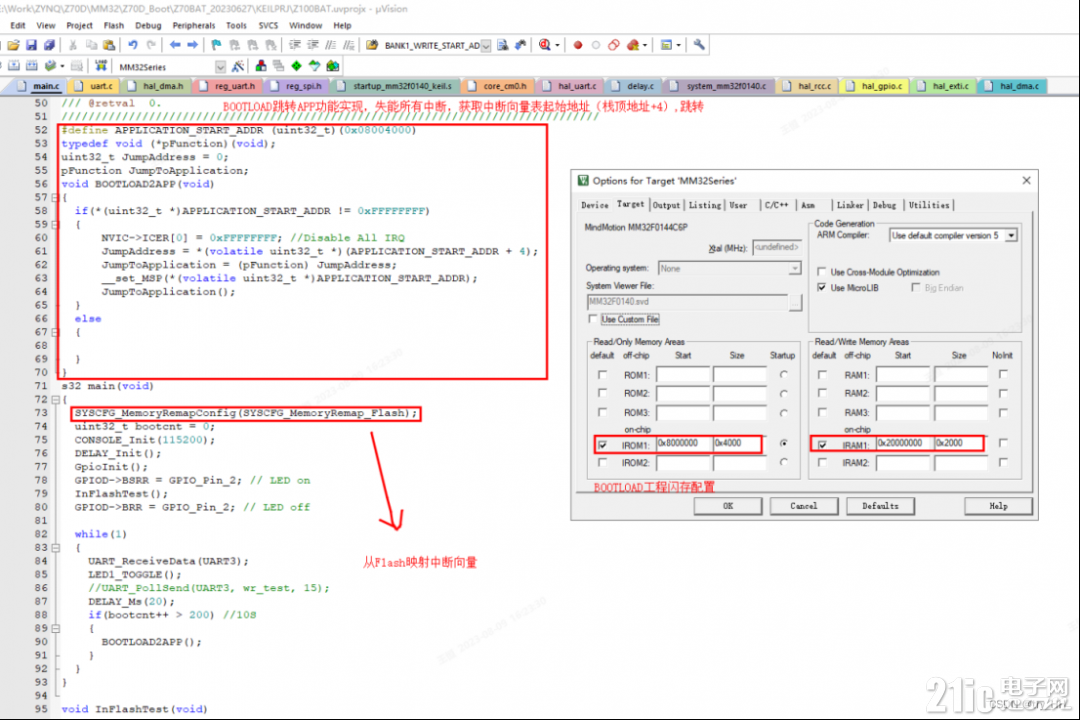Click the Manage Project Items icon

(x=260, y=66)
